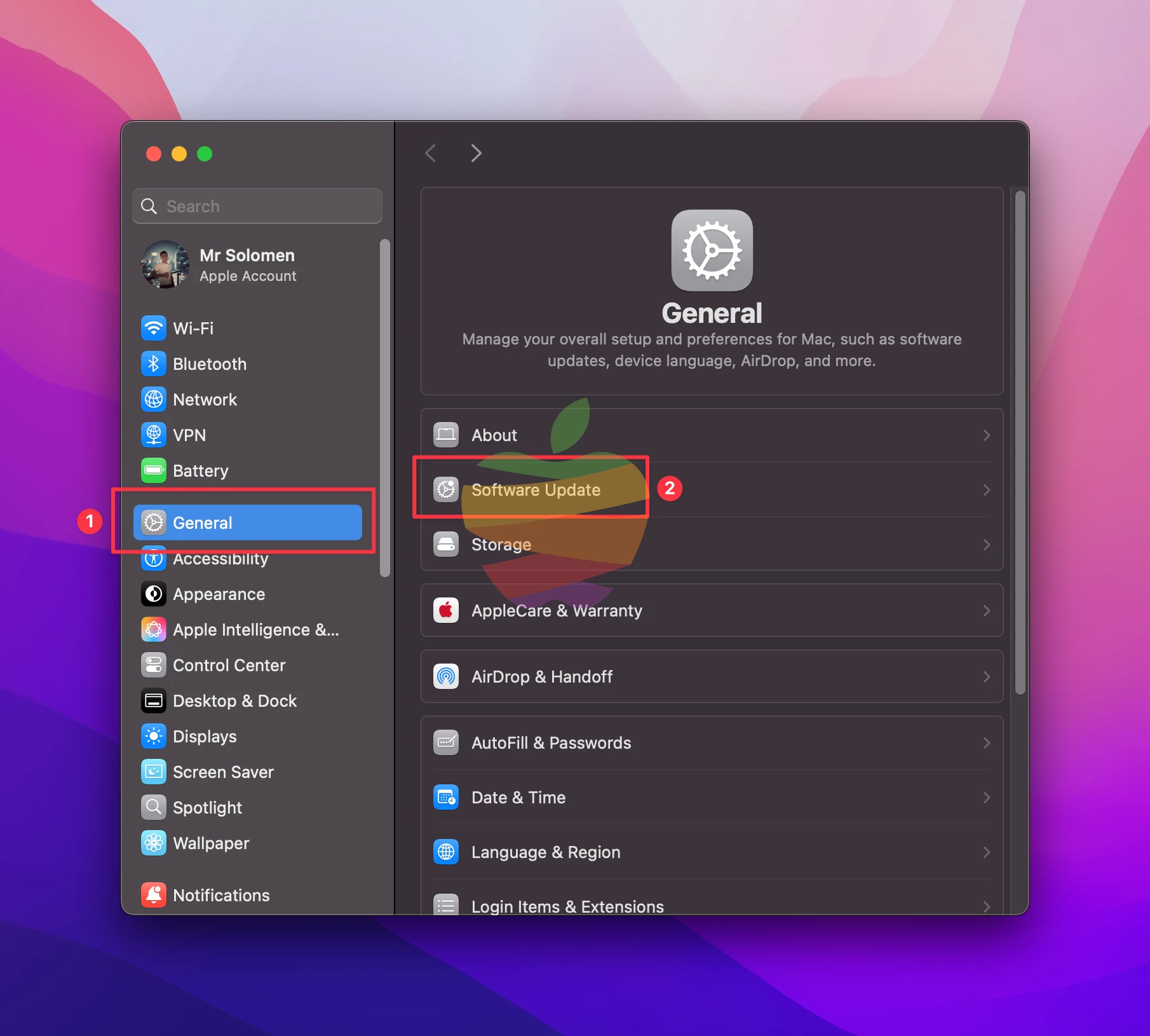Expand AutoFill & Passwords chevron

[x=987, y=743]
